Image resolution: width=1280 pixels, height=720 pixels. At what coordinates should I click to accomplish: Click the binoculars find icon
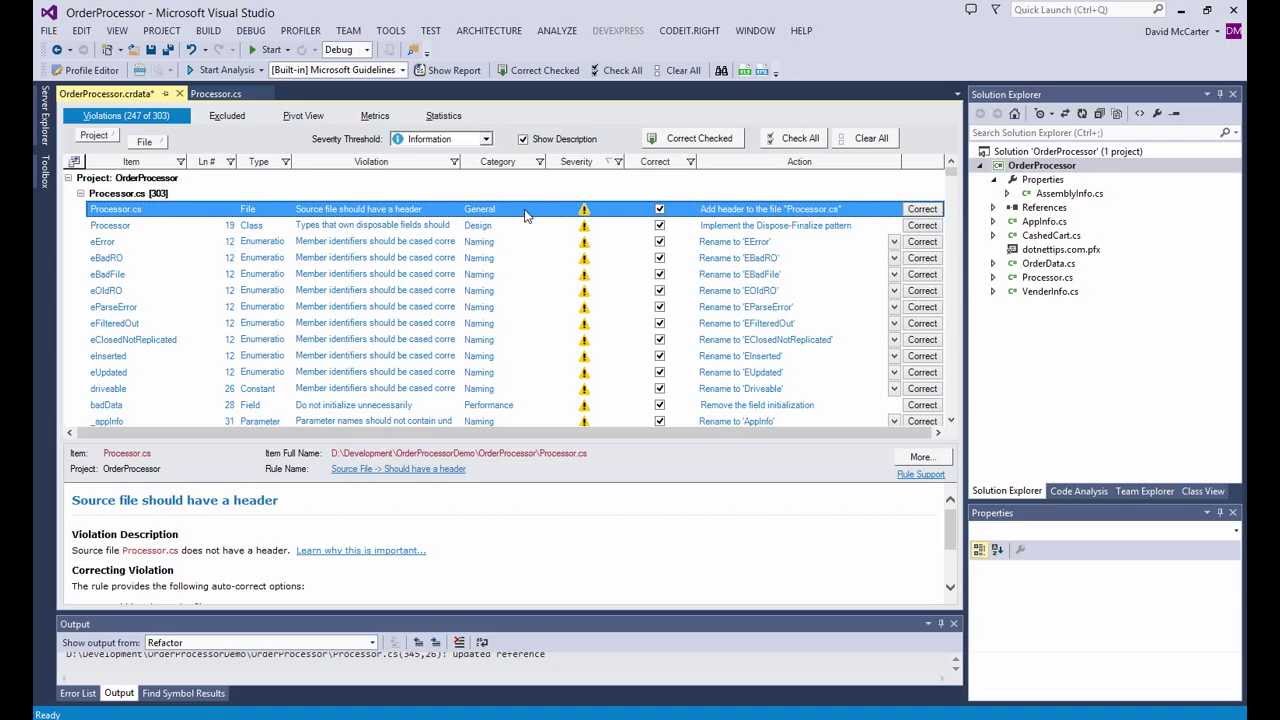pos(721,70)
